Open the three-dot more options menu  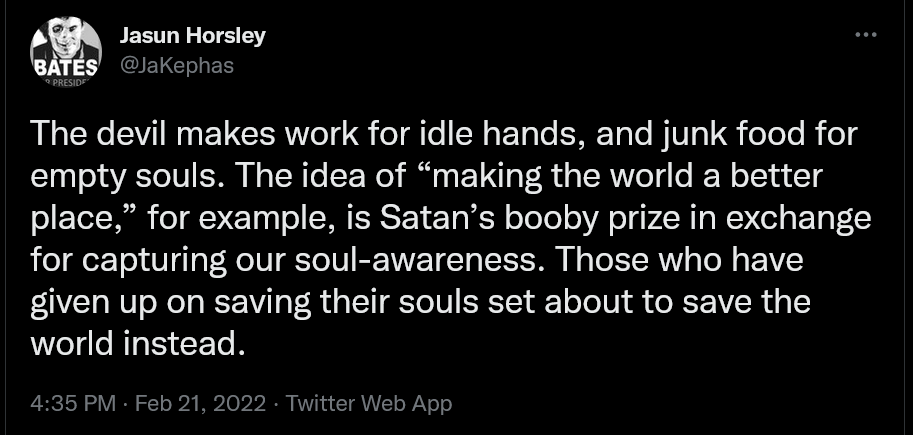point(865,35)
